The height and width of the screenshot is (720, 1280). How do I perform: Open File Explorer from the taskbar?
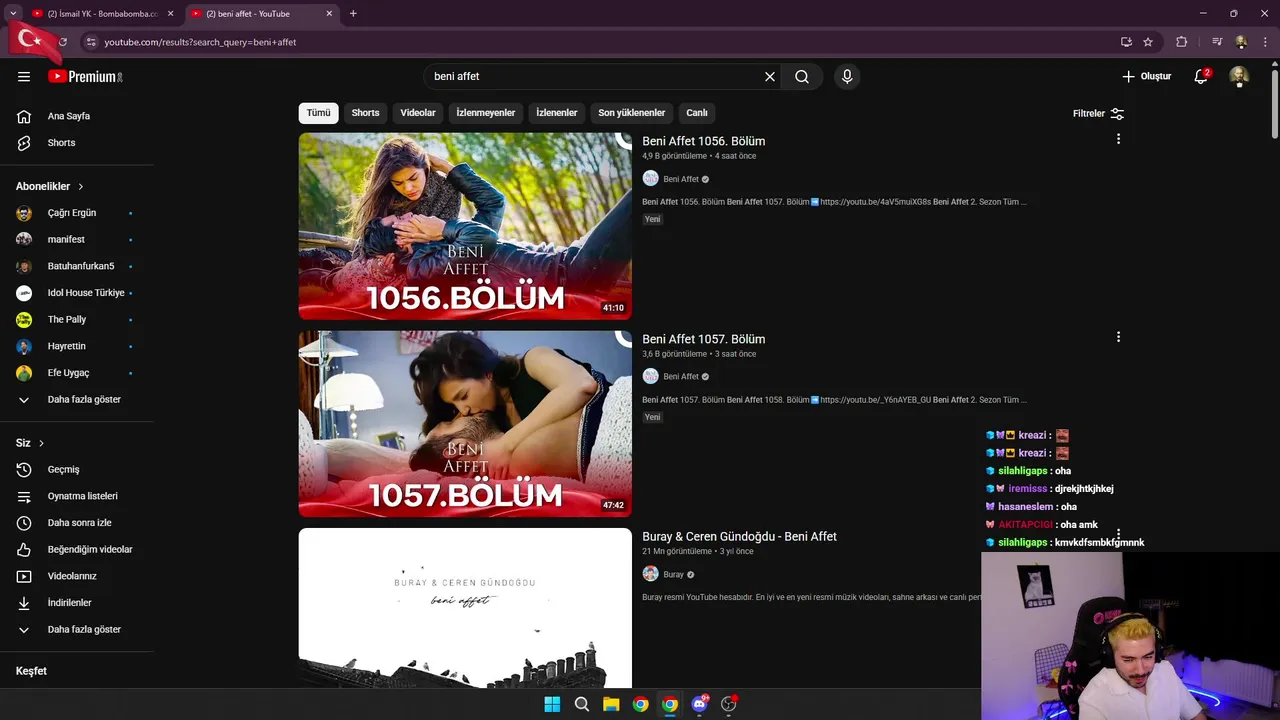pos(611,704)
